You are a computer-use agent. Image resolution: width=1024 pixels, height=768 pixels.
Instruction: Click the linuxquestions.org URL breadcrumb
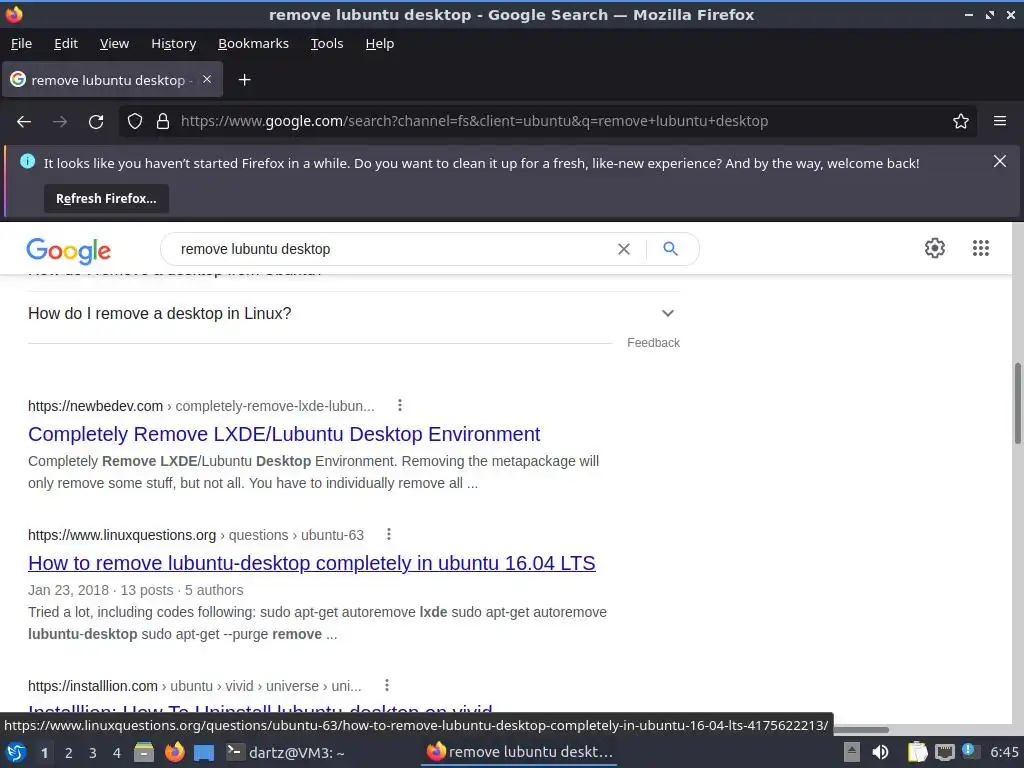point(196,535)
